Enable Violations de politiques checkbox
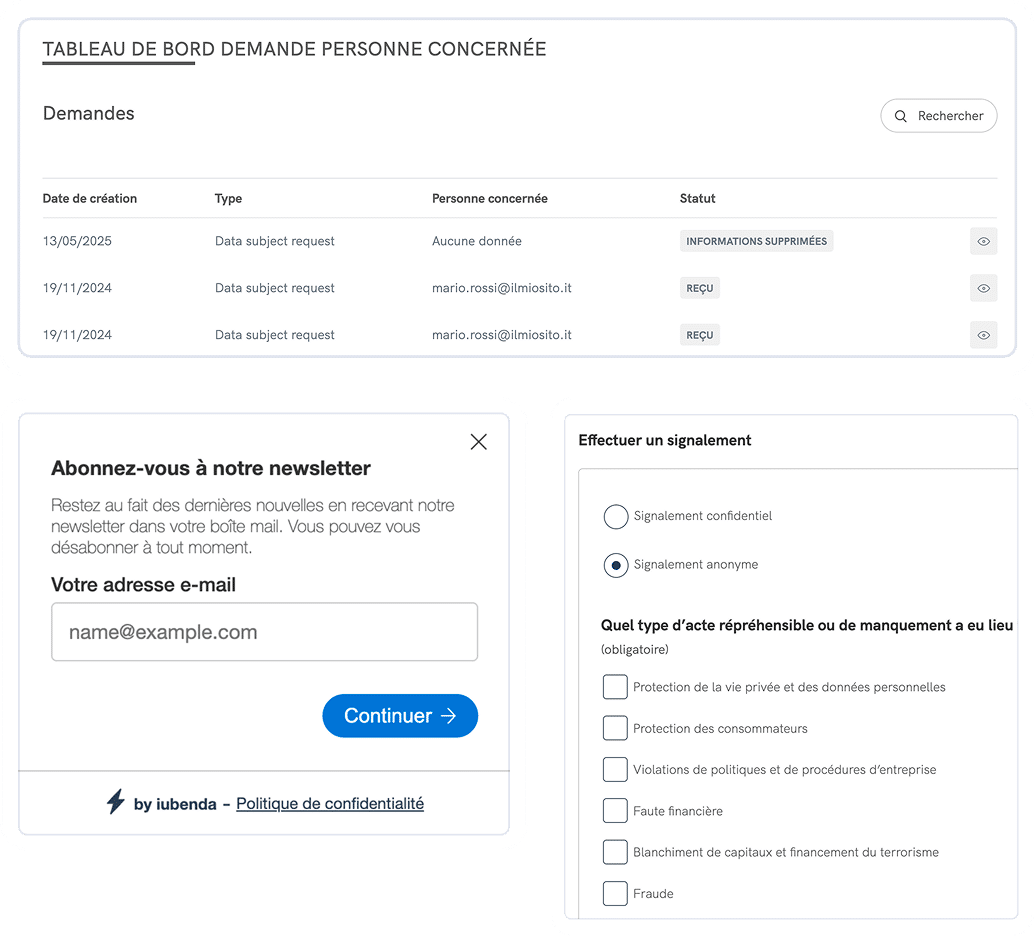The image size is (1034, 936). pos(615,770)
